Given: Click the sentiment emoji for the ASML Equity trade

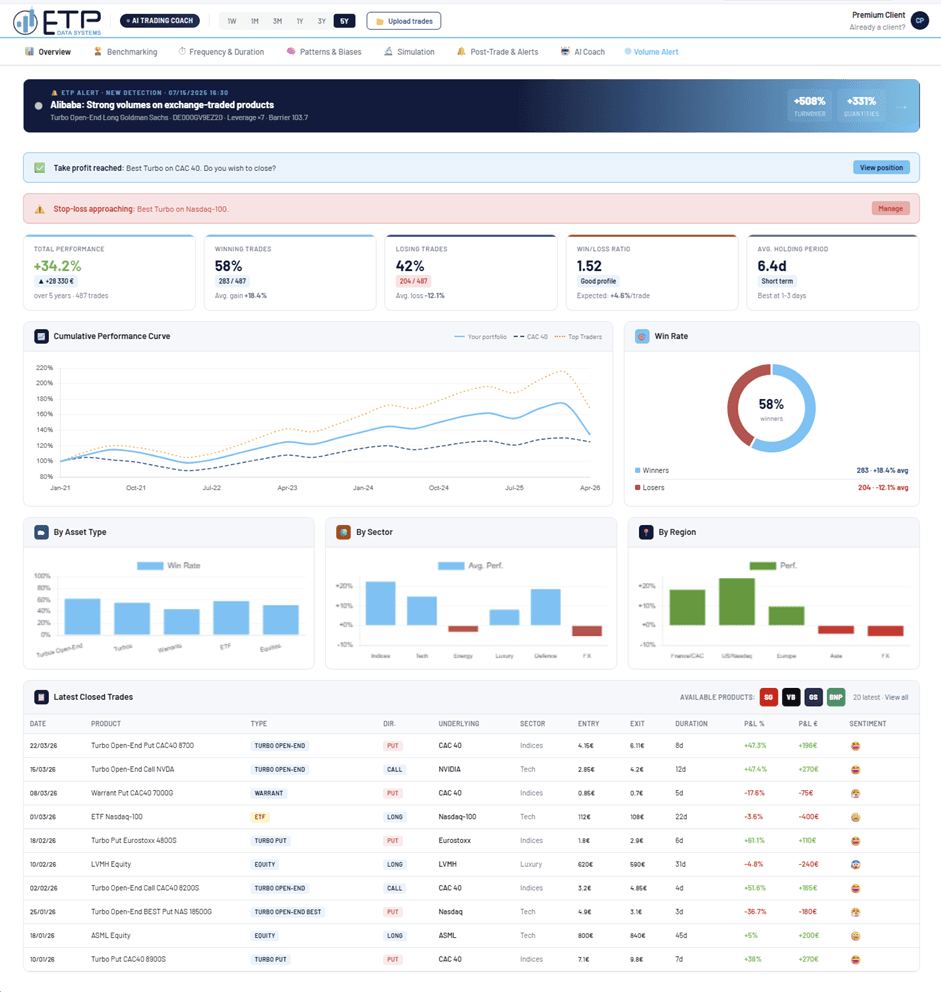Looking at the screenshot, I should [x=856, y=936].
